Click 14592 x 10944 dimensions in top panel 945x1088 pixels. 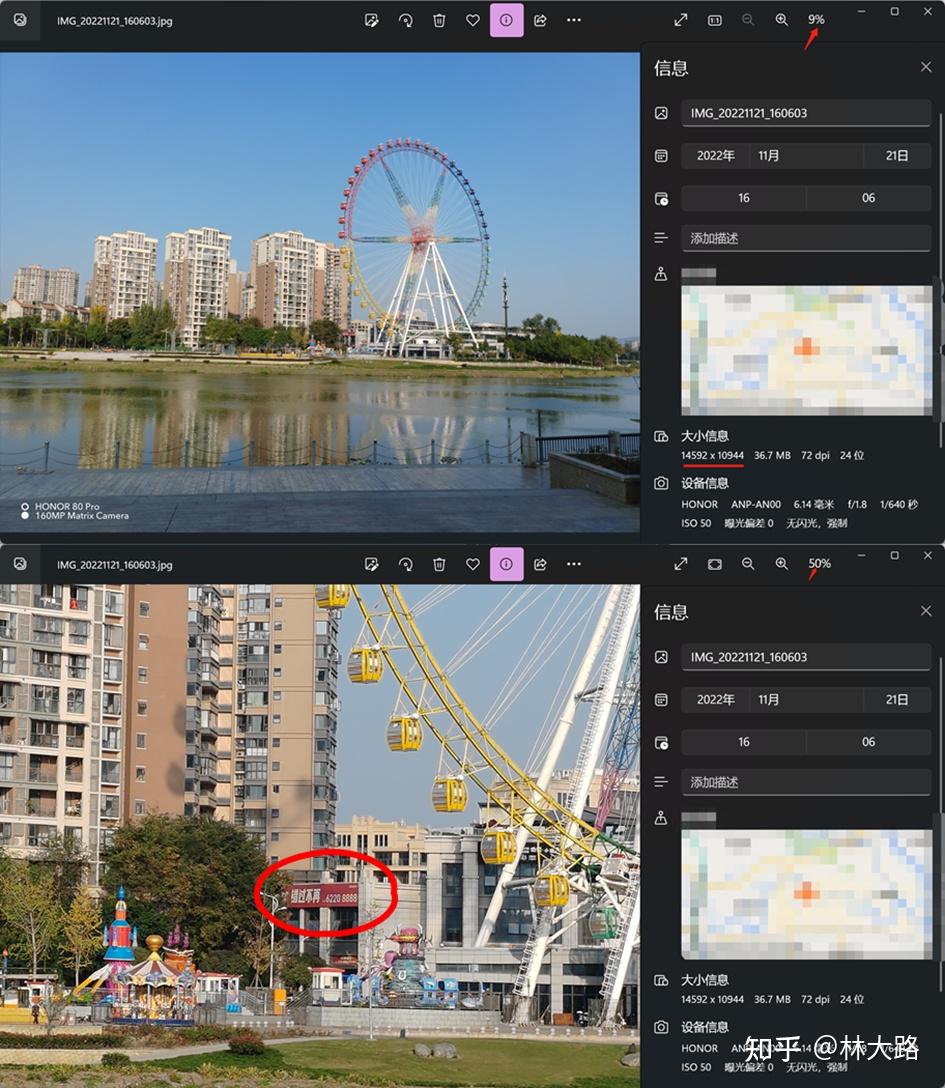[712, 455]
